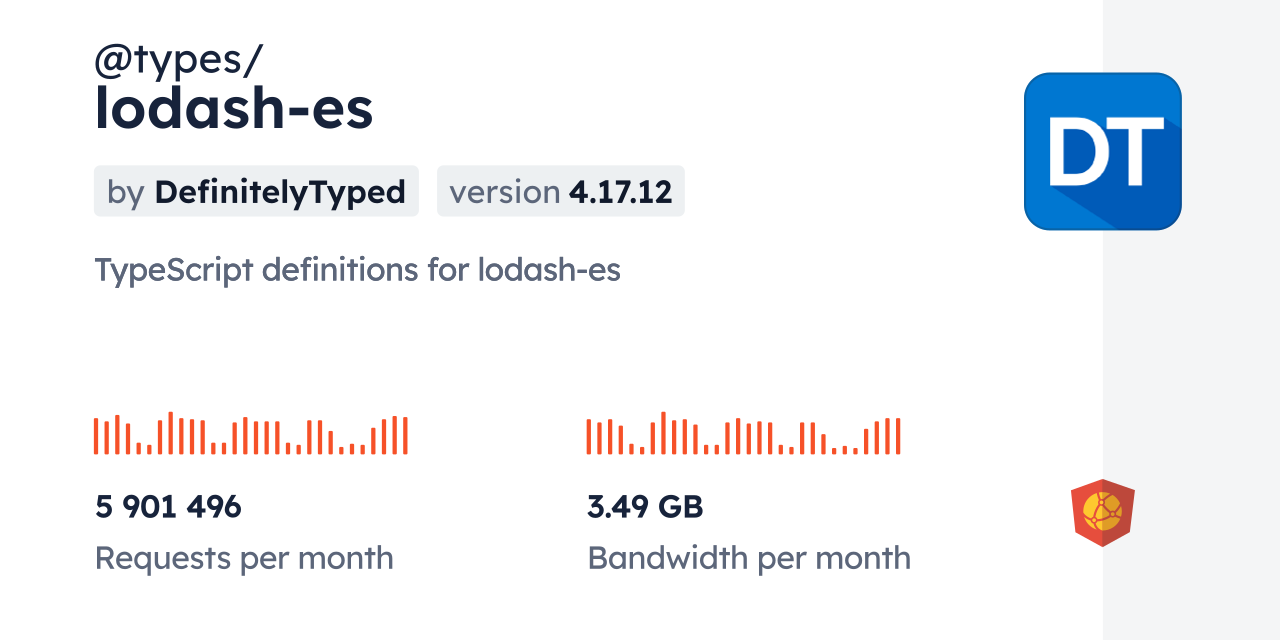The height and width of the screenshot is (640, 1280).
Task: Click the first bar of bandwidth chart
Action: tap(589, 437)
